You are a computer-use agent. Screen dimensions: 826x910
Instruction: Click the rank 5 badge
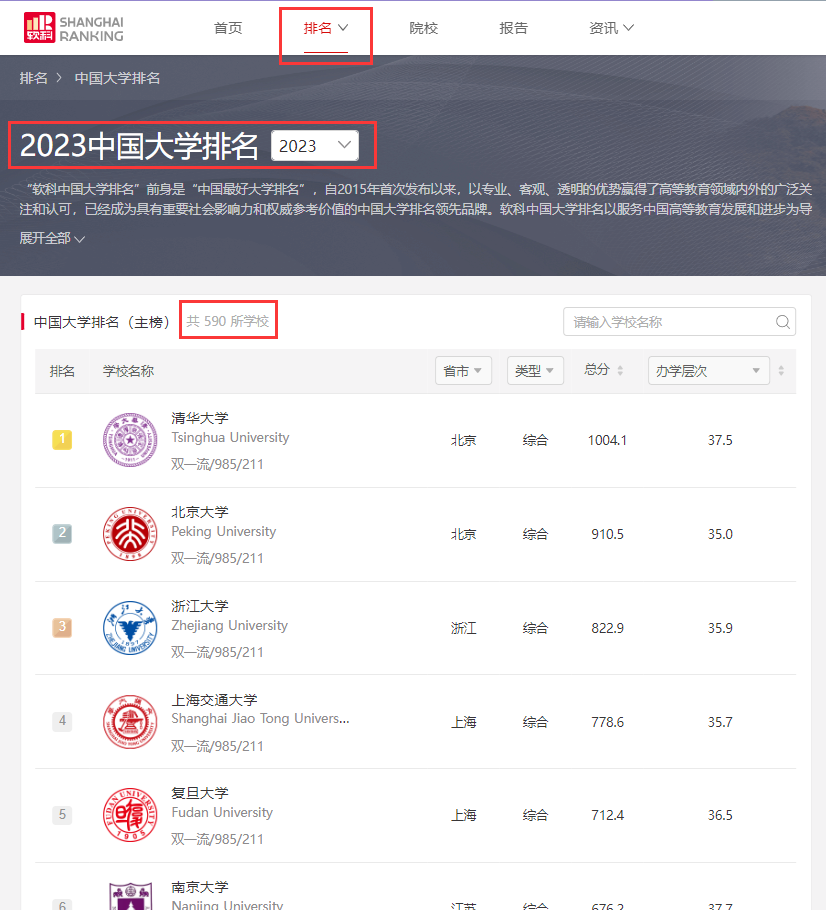pyautogui.click(x=62, y=814)
